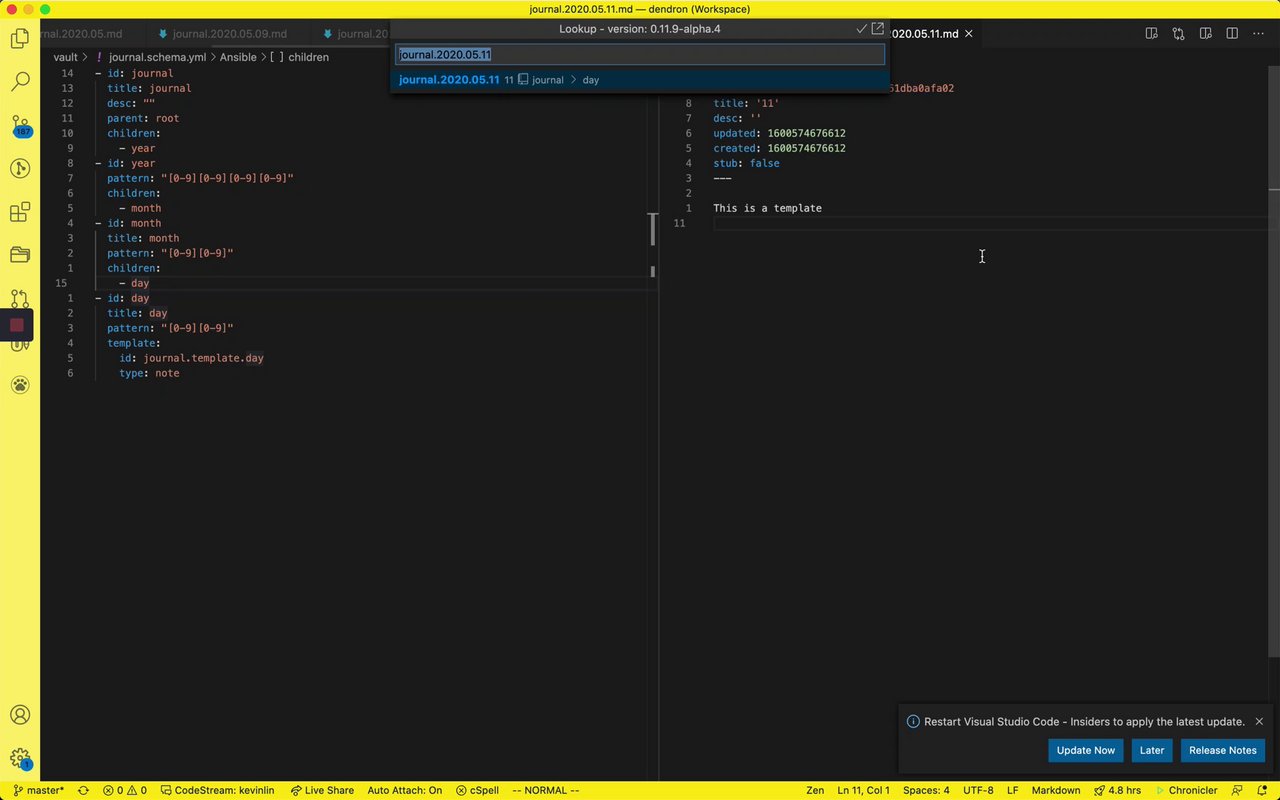
Task: Click the 'type: note' line
Action: [x=149, y=373]
